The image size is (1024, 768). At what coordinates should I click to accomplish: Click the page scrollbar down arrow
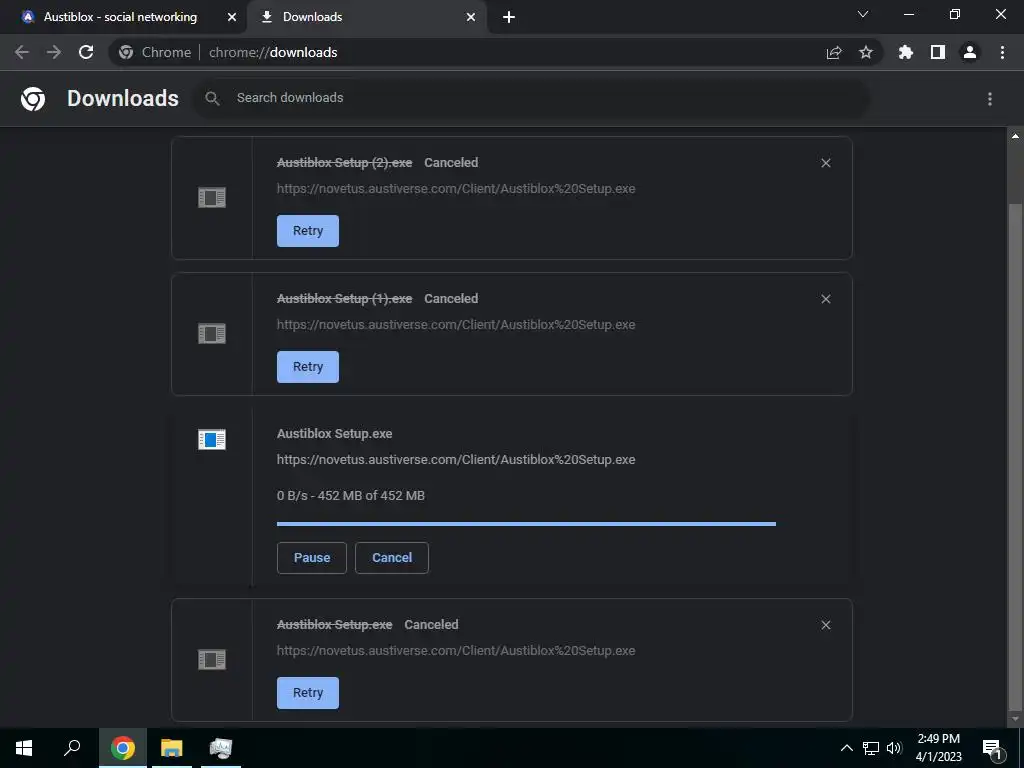click(1016, 719)
